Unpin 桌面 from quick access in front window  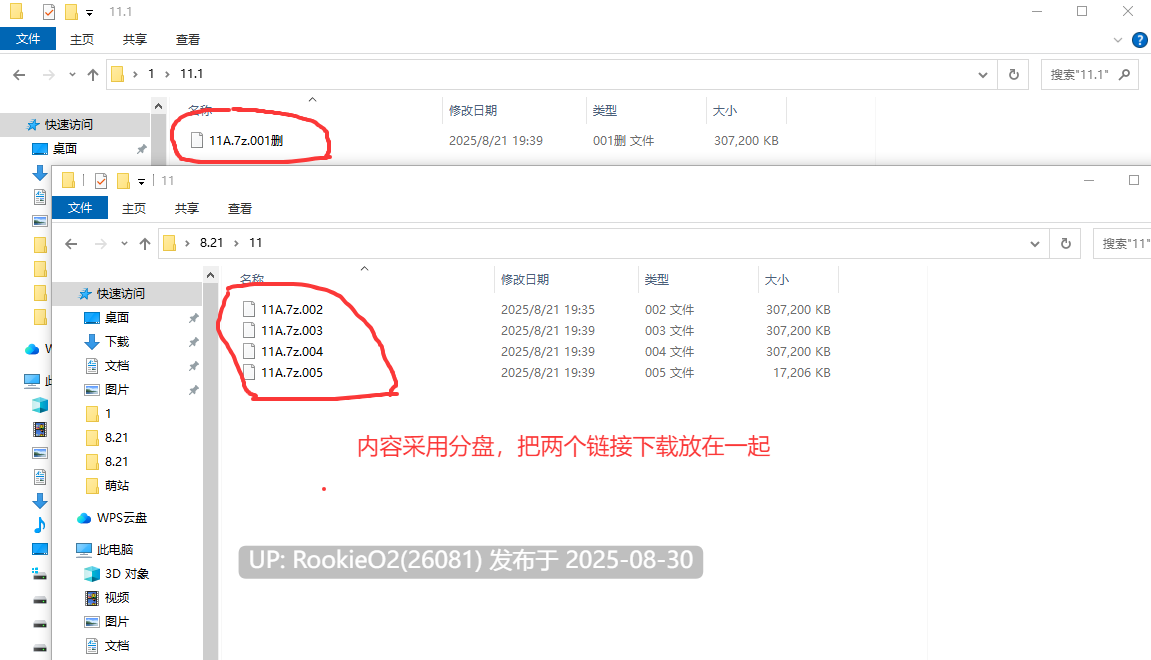193,318
